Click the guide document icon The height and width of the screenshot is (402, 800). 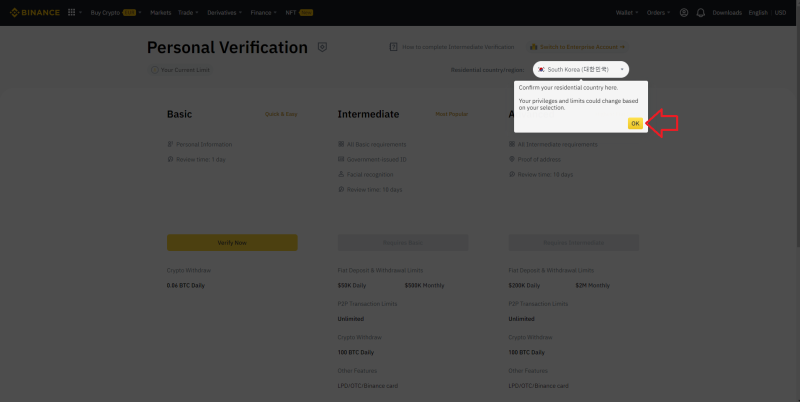(393, 47)
